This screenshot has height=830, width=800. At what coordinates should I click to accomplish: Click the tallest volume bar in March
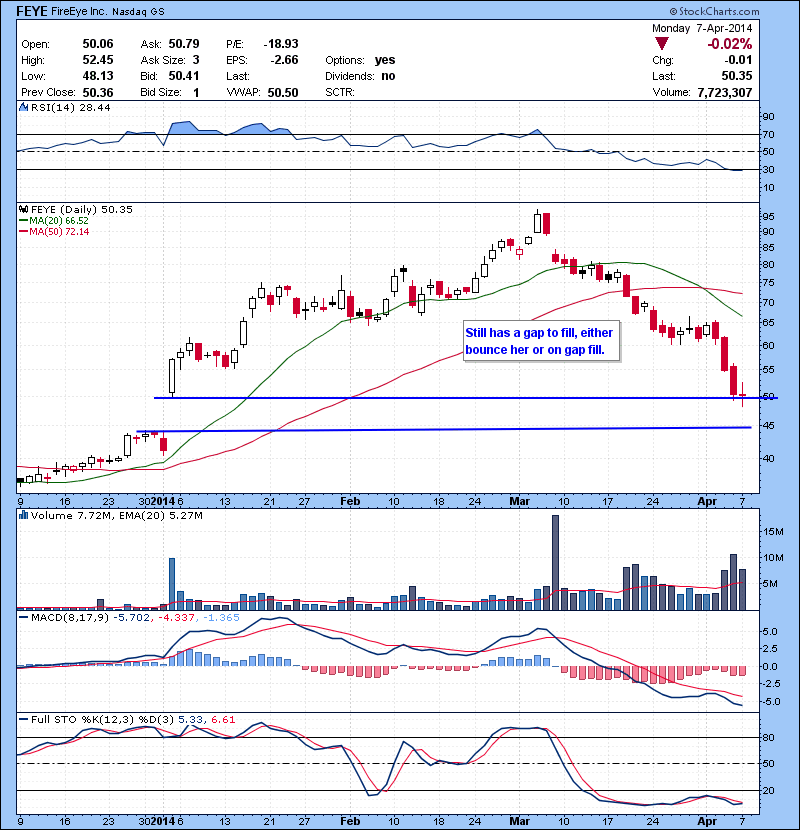555,562
